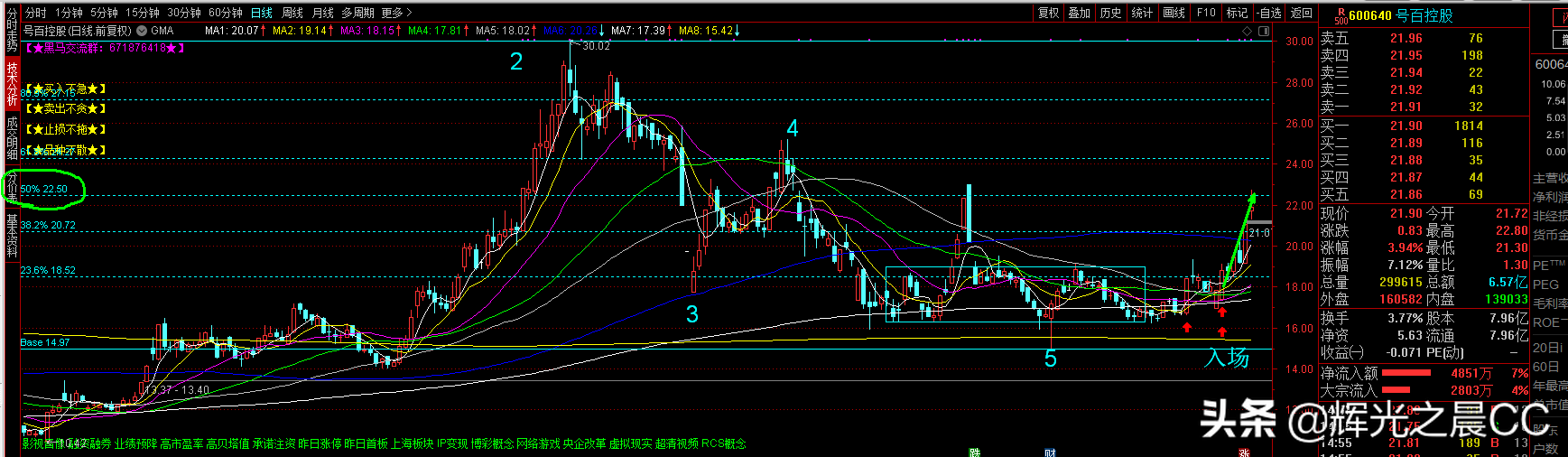This screenshot has height=457, width=1568.
Task: Open the 画线 drawing tools
Action: [1174, 13]
